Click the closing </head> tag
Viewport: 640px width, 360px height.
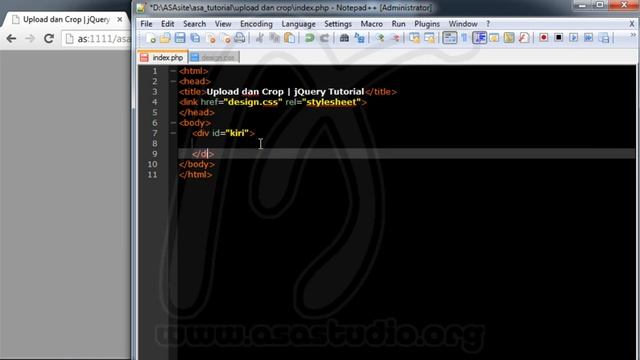pyautogui.click(x=196, y=112)
